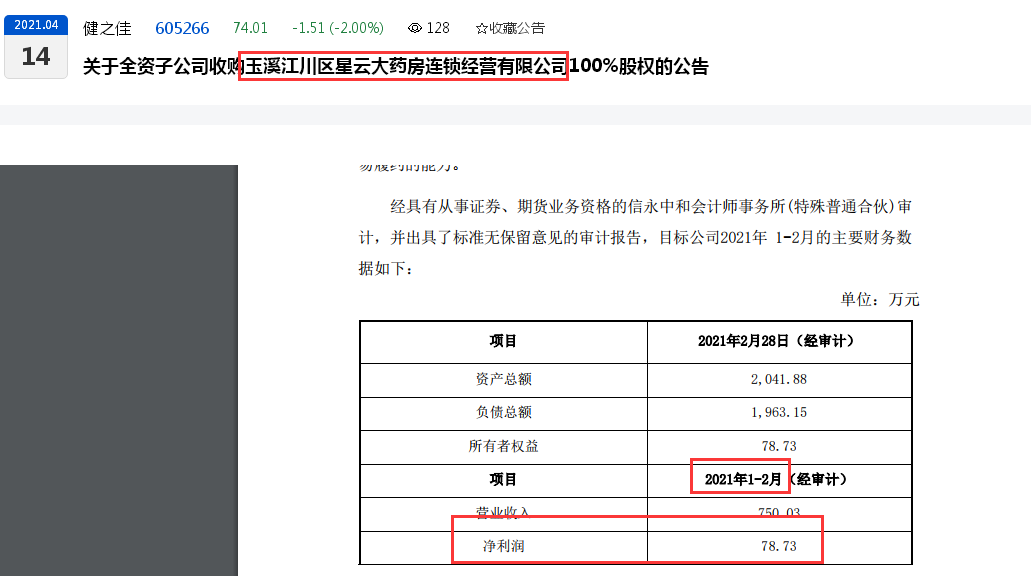This screenshot has width=1031, height=576.
Task: Click the 营业收入 row label
Action: pyautogui.click(x=503, y=512)
